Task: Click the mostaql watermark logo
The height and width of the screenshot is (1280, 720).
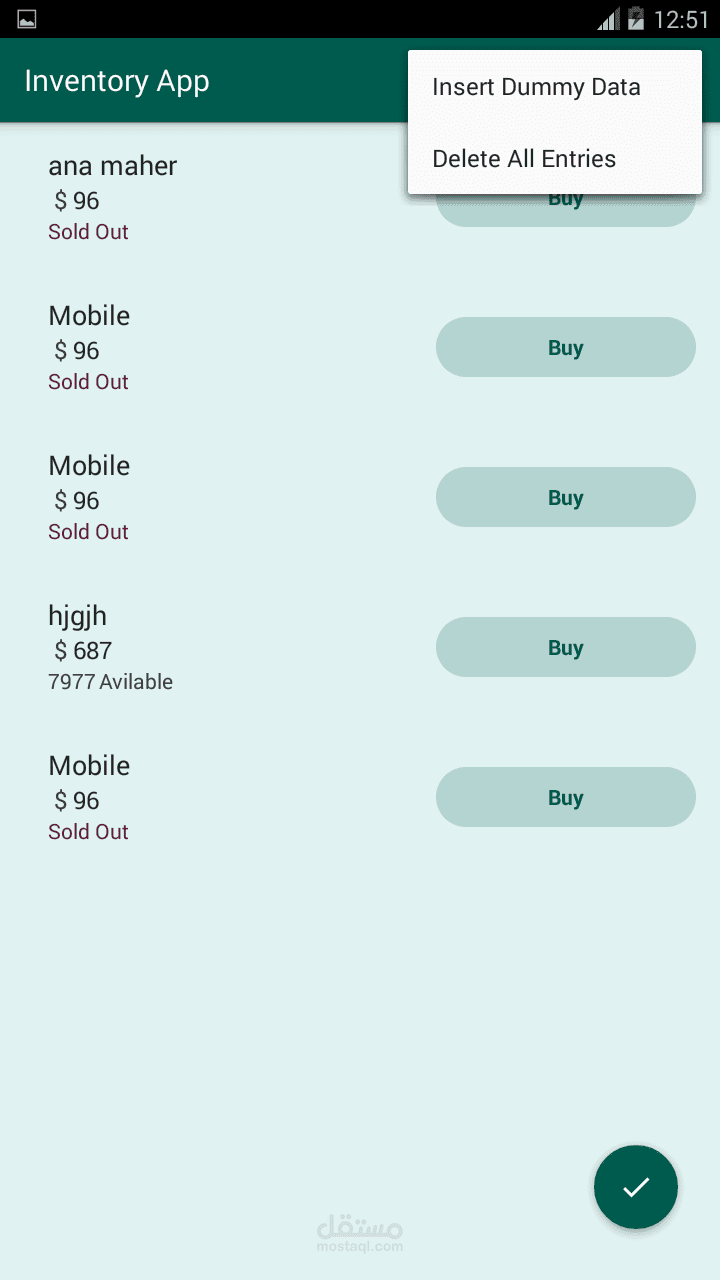Action: [360, 1234]
